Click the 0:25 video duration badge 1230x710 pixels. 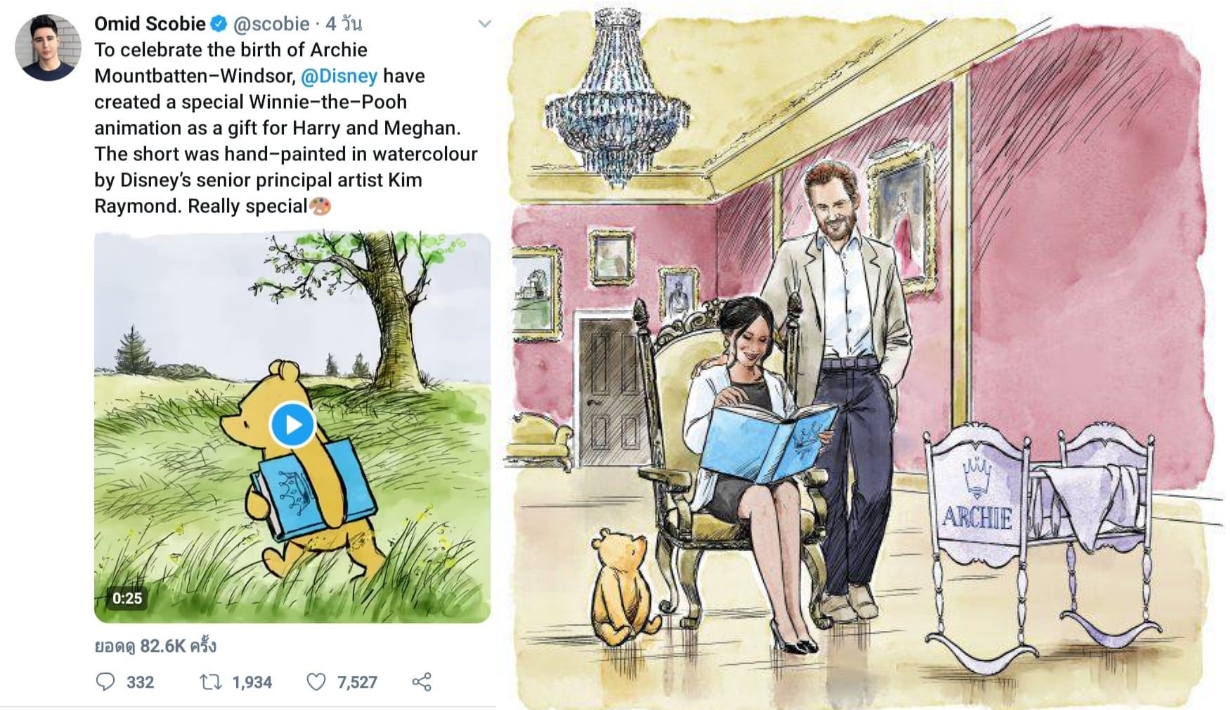tap(127, 598)
